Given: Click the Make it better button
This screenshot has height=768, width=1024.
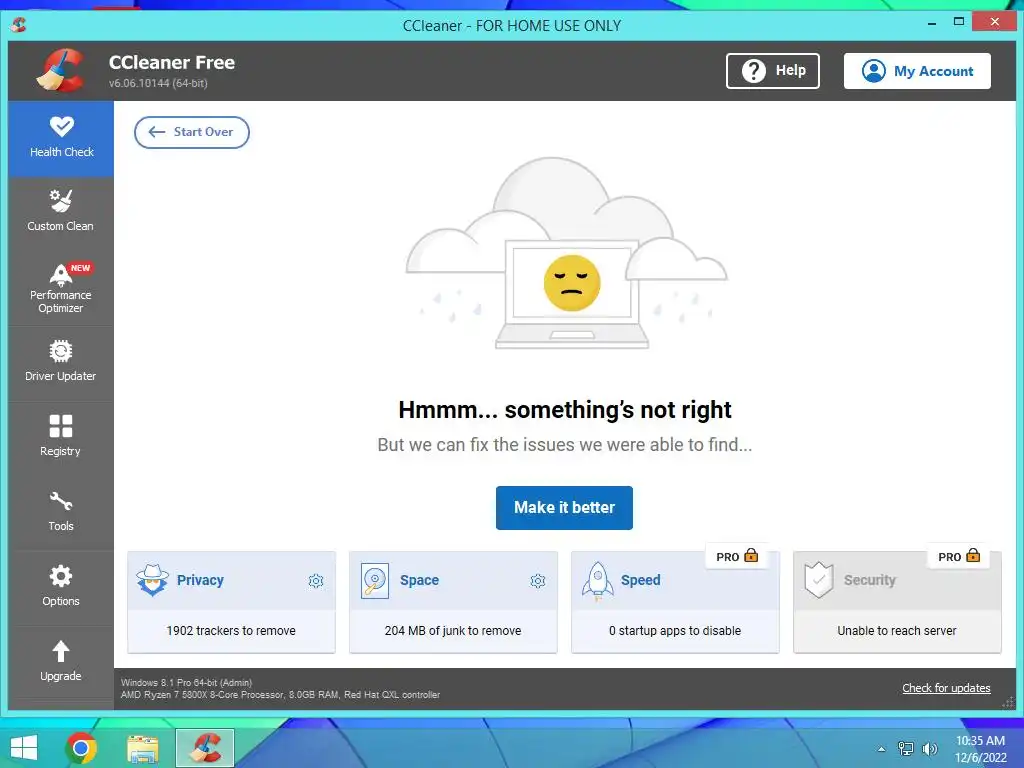Looking at the screenshot, I should (564, 507).
